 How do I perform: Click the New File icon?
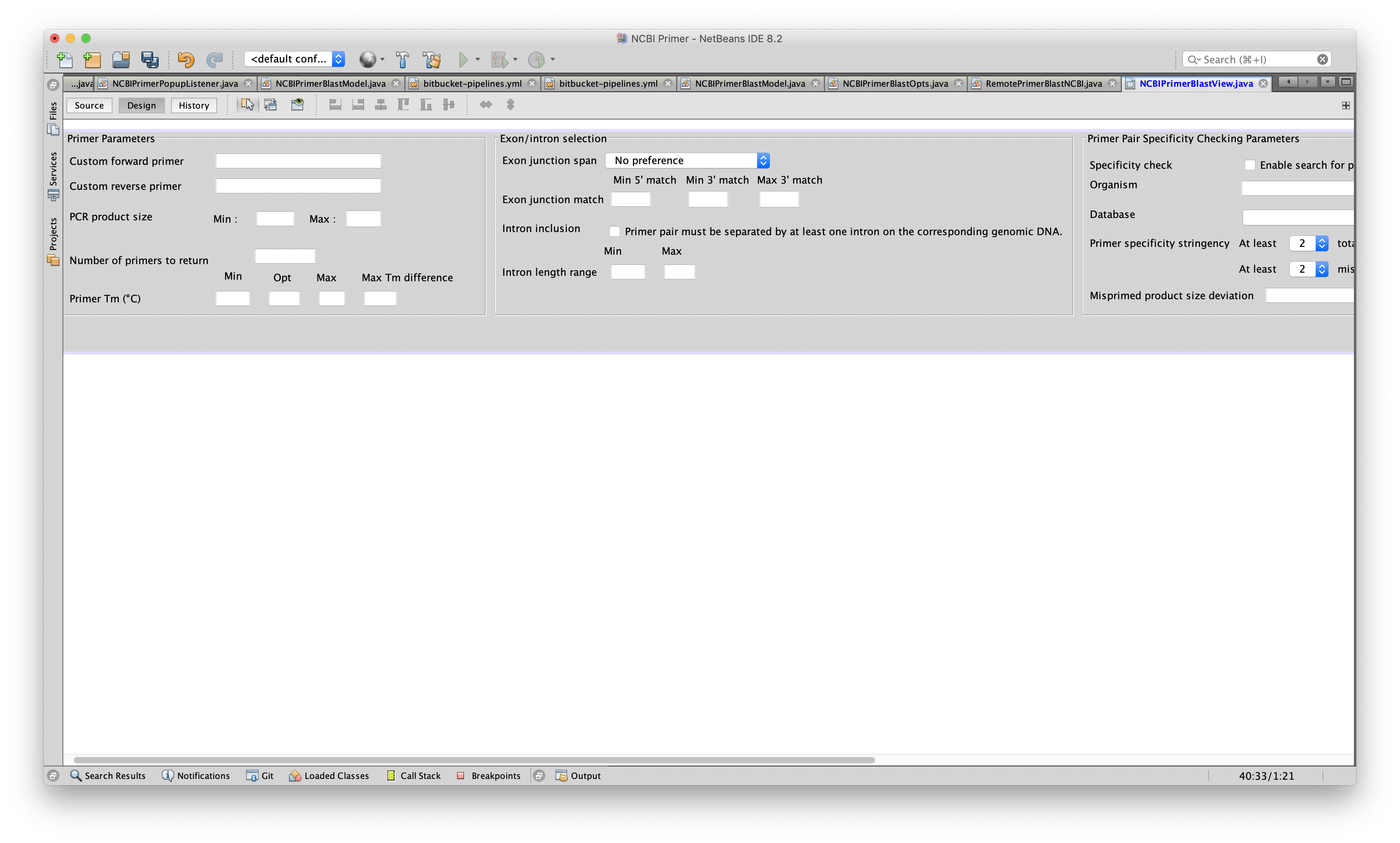[65, 59]
